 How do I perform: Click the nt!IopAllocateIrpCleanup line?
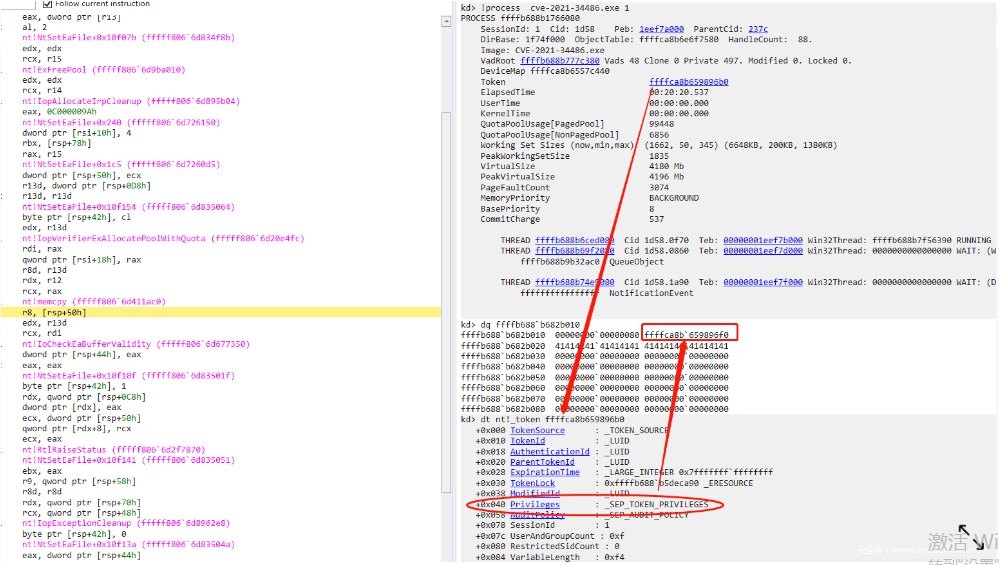coord(131,101)
